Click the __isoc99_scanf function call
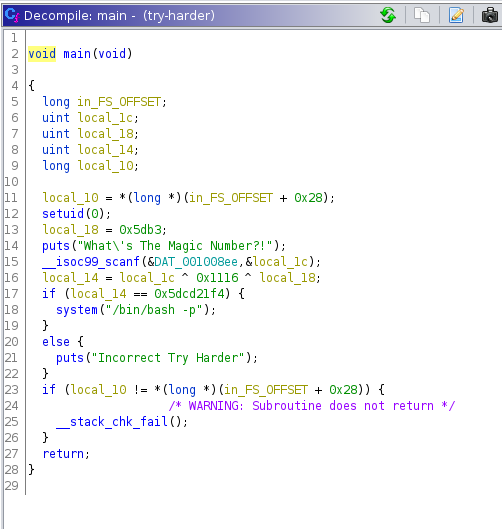The width and height of the screenshot is (502, 529). click(91, 261)
